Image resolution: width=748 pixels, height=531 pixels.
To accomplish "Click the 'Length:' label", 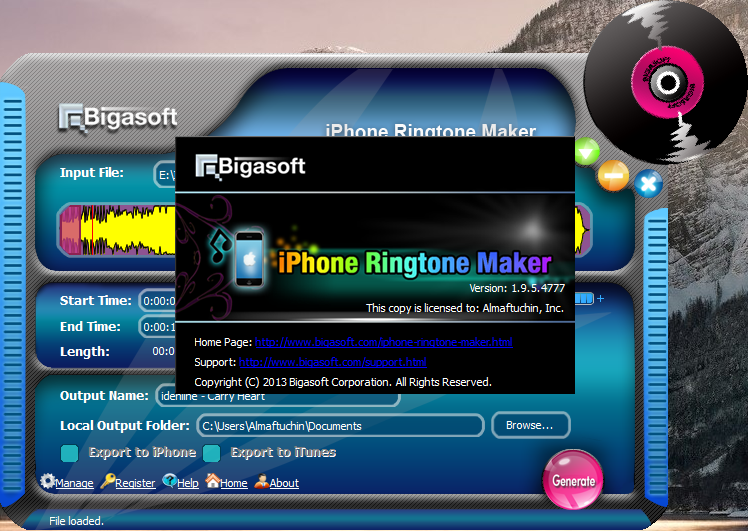I will [x=84, y=352].
